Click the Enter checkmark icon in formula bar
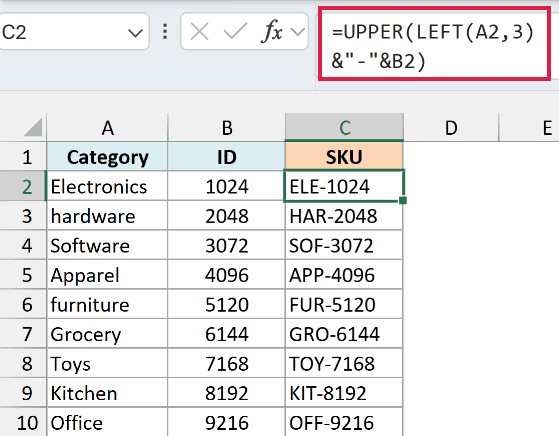559x436 pixels. (x=235, y=32)
